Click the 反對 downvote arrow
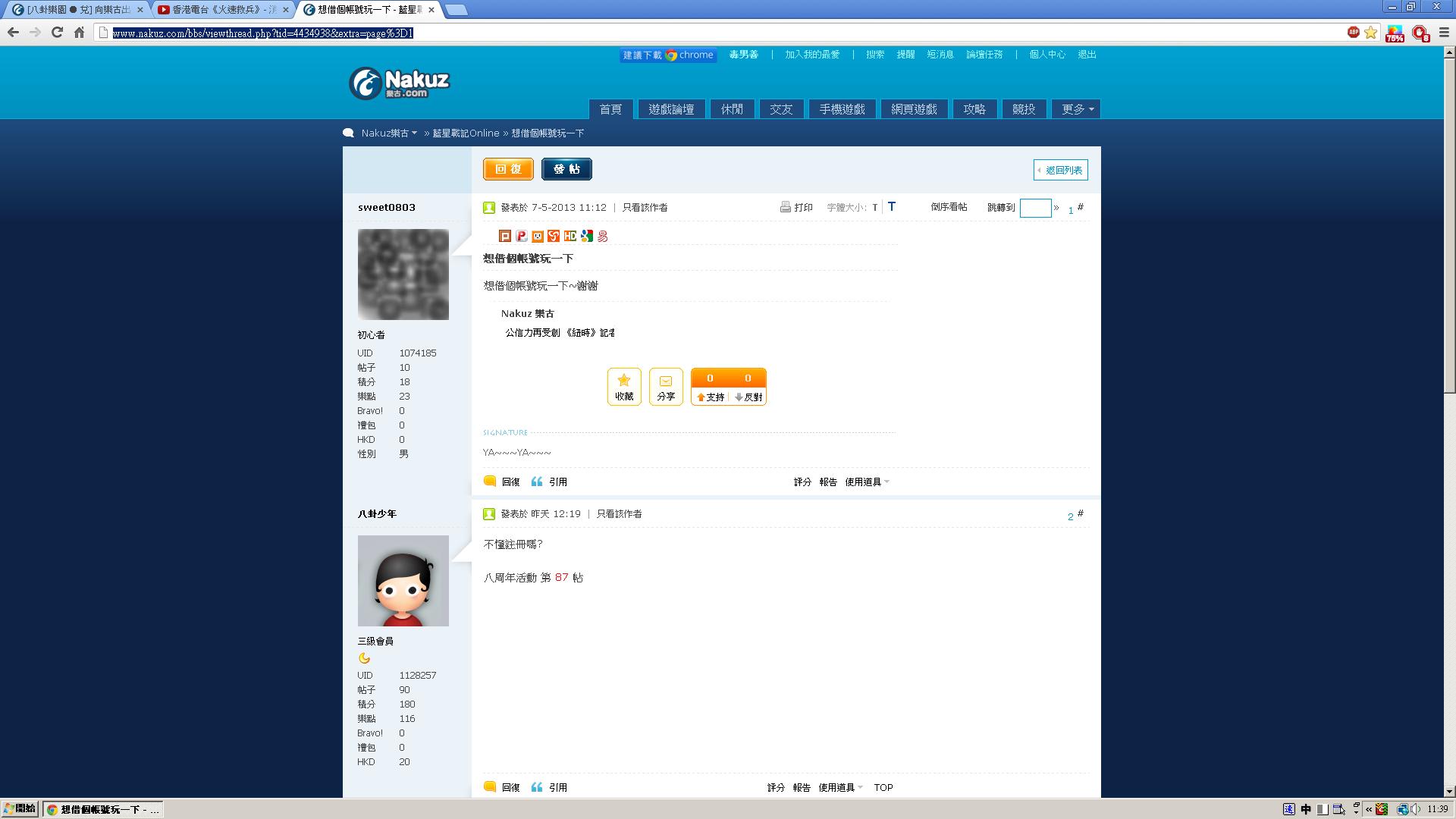The image size is (1456, 819). click(739, 397)
